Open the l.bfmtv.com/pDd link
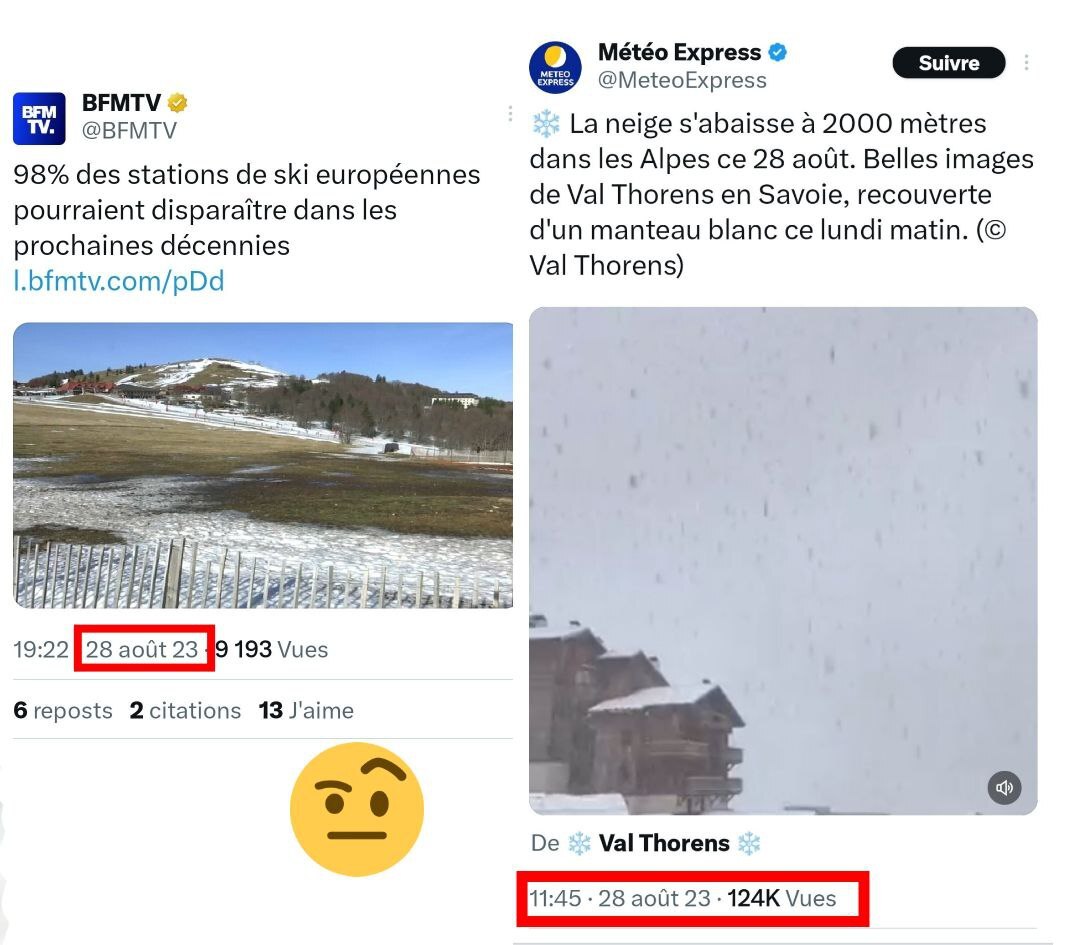This screenshot has width=1080, height=945. pos(118,281)
